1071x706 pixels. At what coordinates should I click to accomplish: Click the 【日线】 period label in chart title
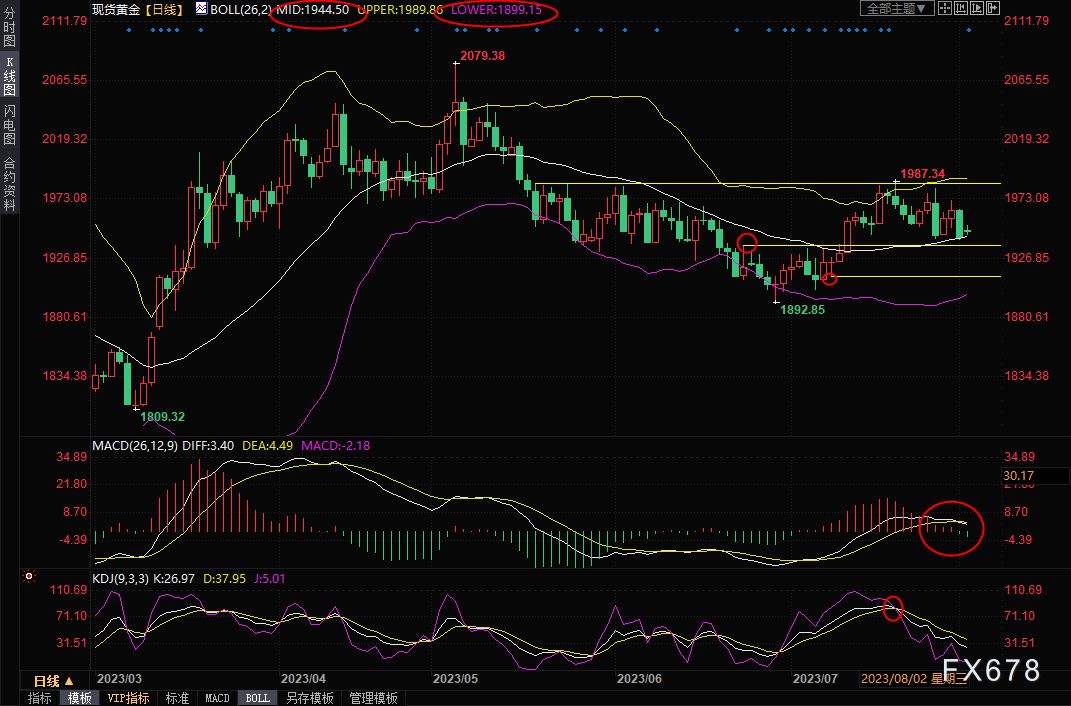tap(163, 9)
